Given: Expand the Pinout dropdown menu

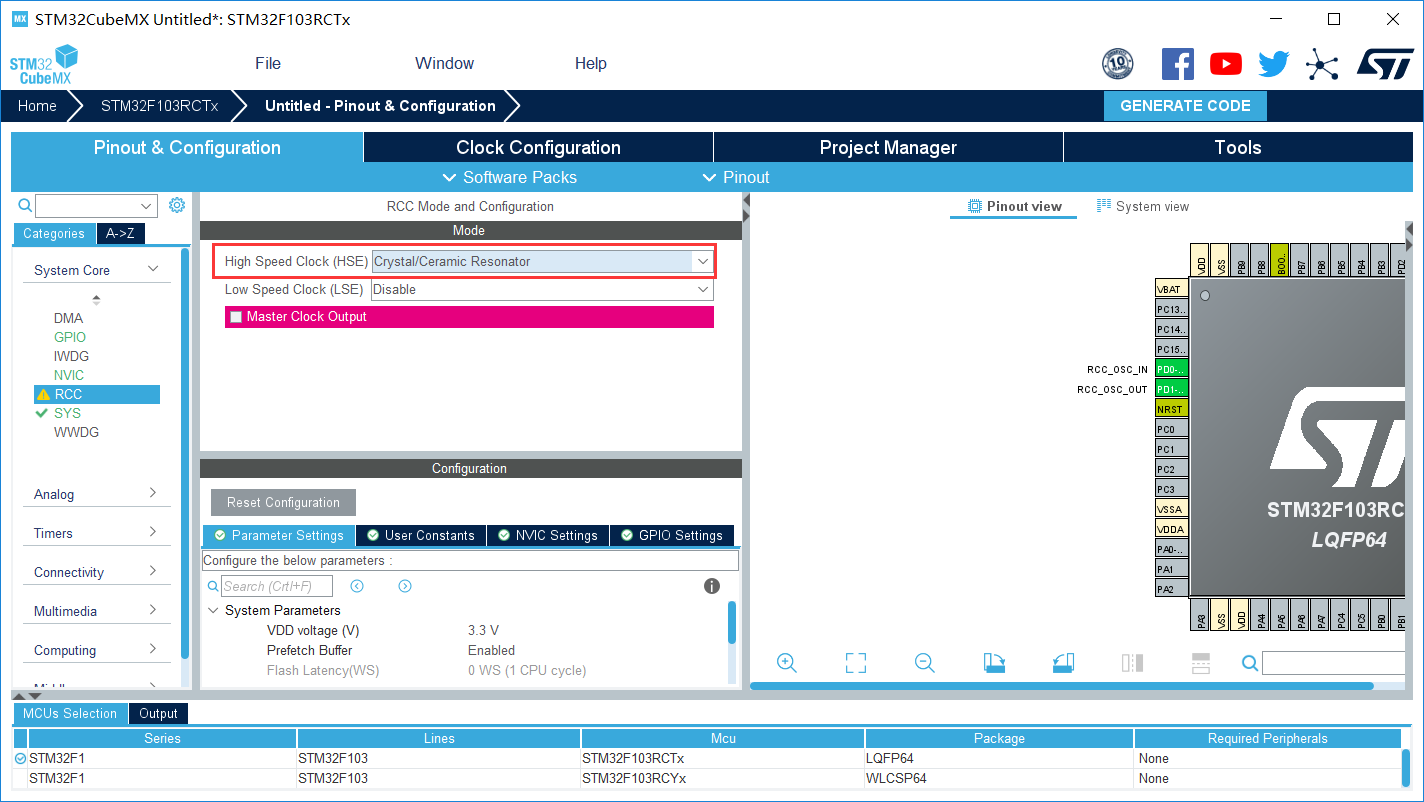Looking at the screenshot, I should tap(735, 177).
